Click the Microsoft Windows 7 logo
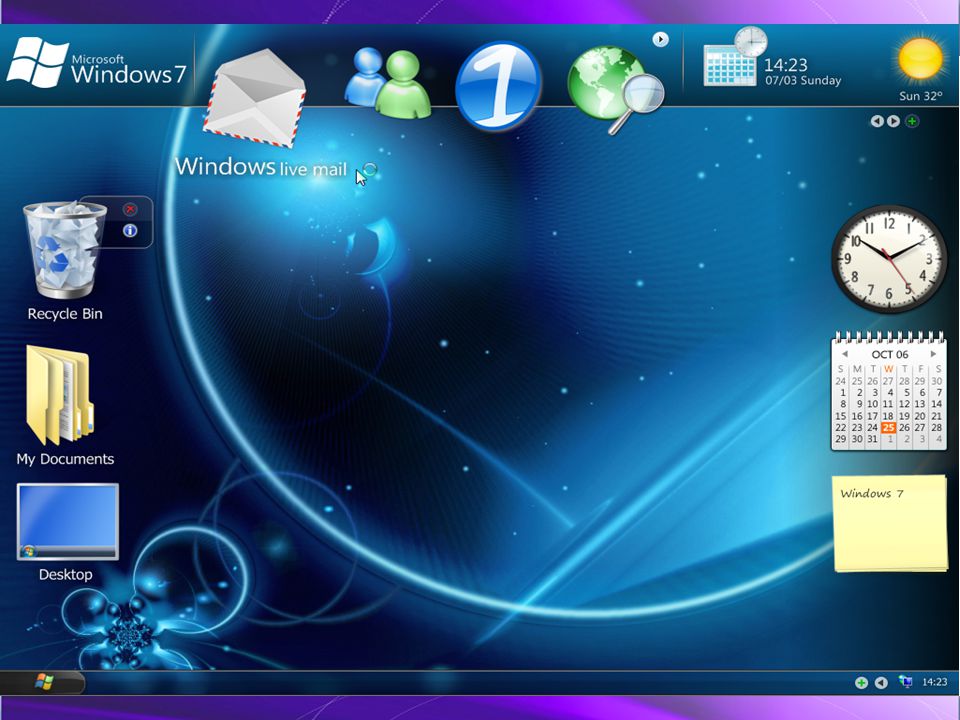Screen dimensions: 960x720 (x=96, y=62)
